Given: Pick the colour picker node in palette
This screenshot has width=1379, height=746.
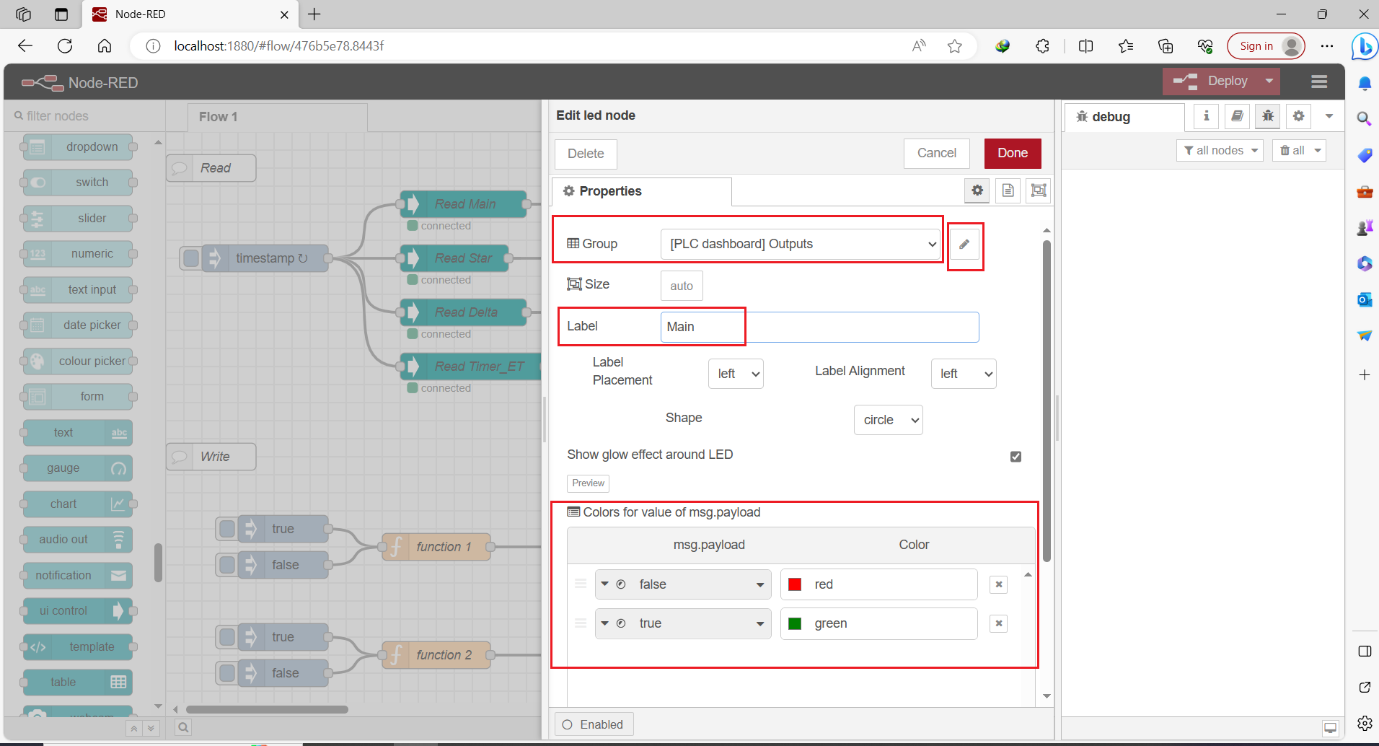Looking at the screenshot, I should 78,360.
